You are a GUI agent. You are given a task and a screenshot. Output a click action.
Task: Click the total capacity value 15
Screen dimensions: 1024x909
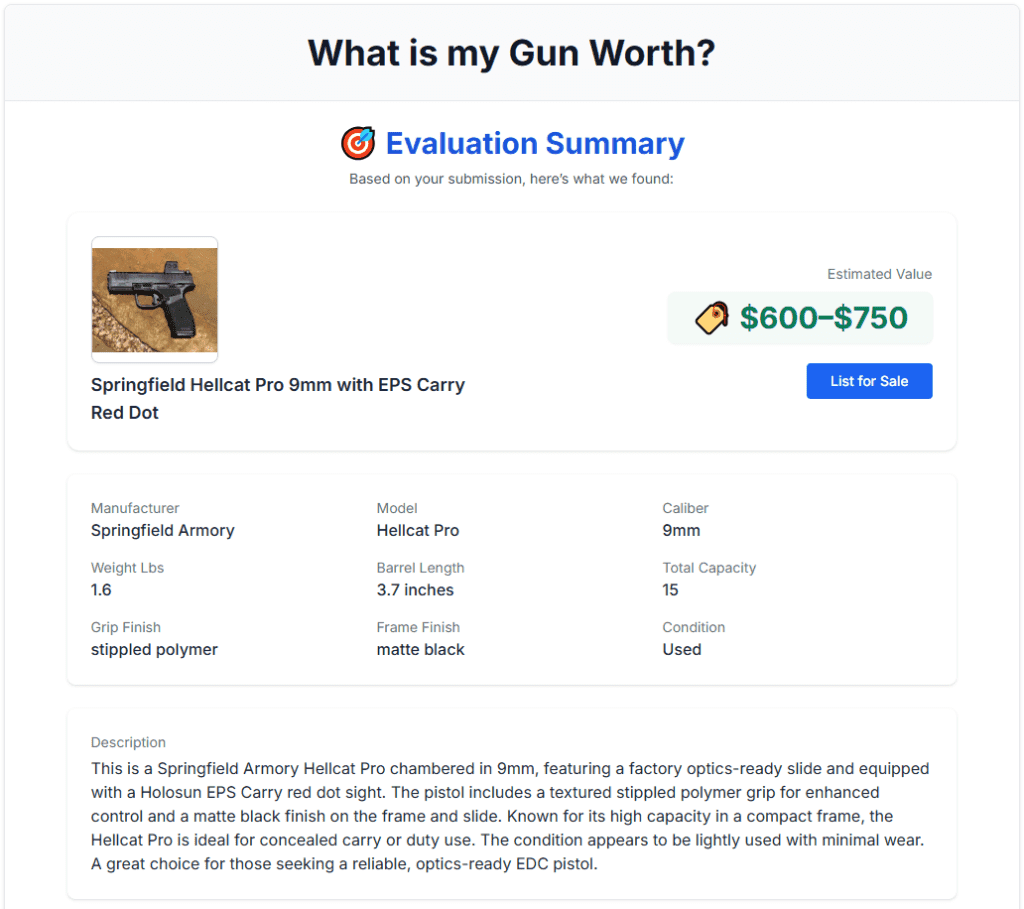(670, 590)
